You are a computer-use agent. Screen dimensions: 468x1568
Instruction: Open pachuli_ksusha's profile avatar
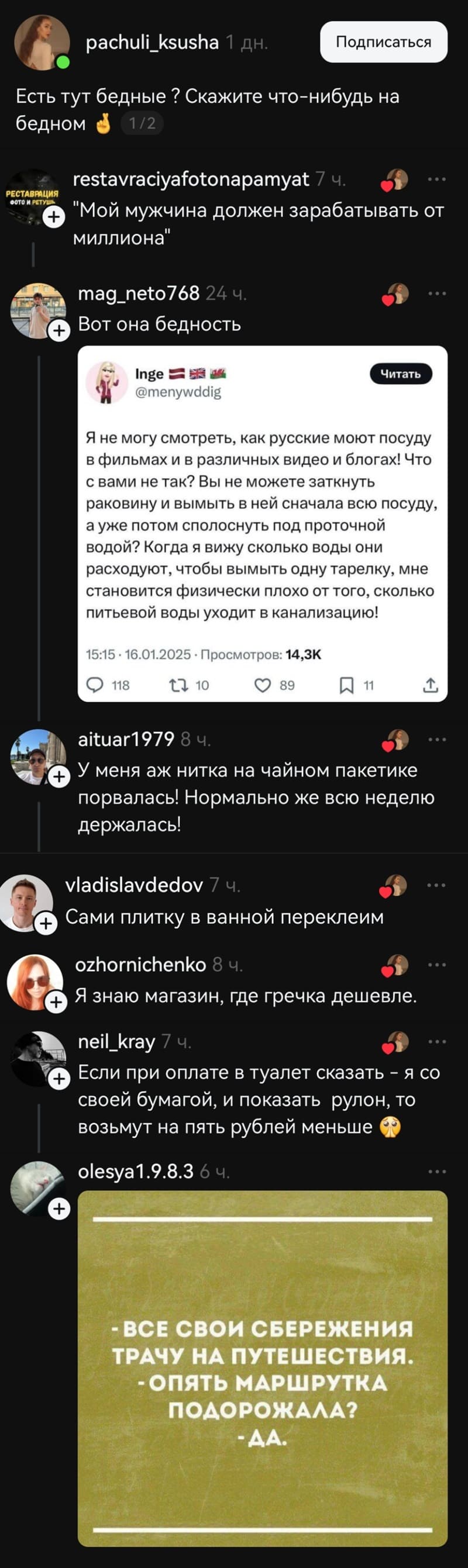coord(42,41)
